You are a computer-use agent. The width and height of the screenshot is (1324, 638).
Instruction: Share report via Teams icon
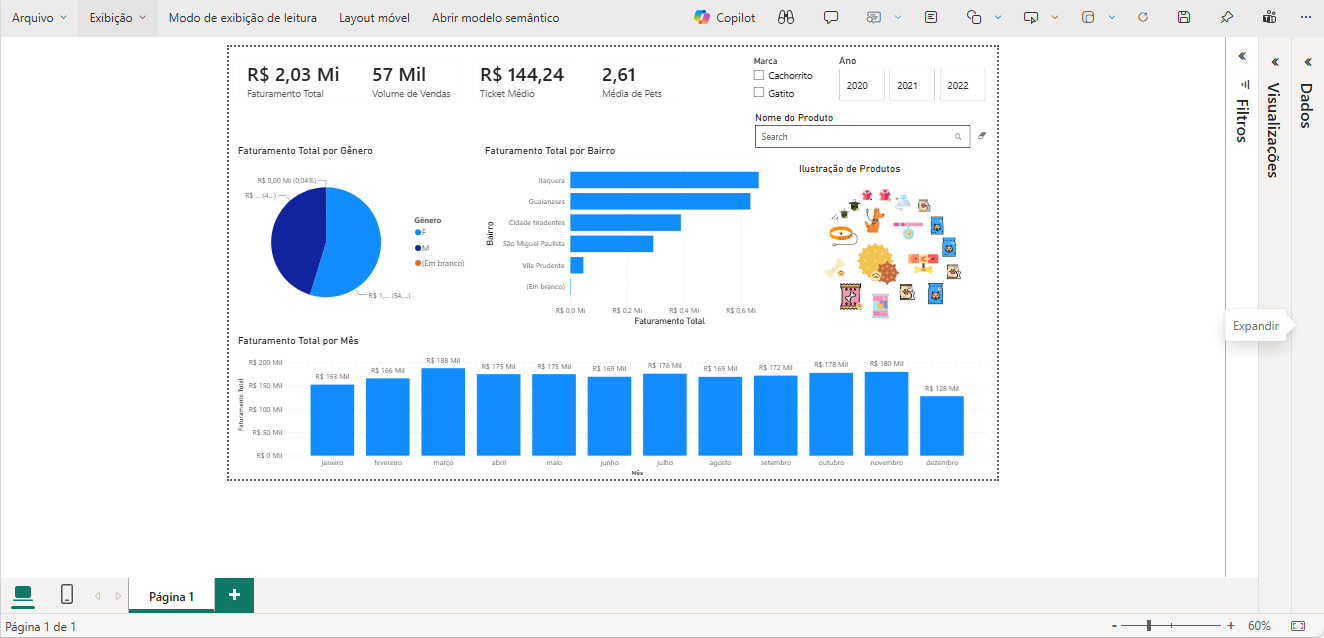pyautogui.click(x=1270, y=18)
